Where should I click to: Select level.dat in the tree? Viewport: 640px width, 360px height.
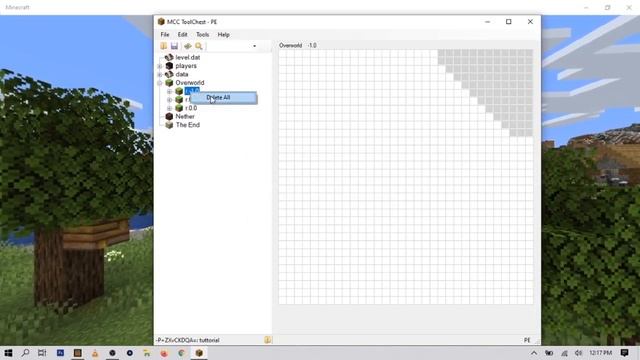[188, 58]
